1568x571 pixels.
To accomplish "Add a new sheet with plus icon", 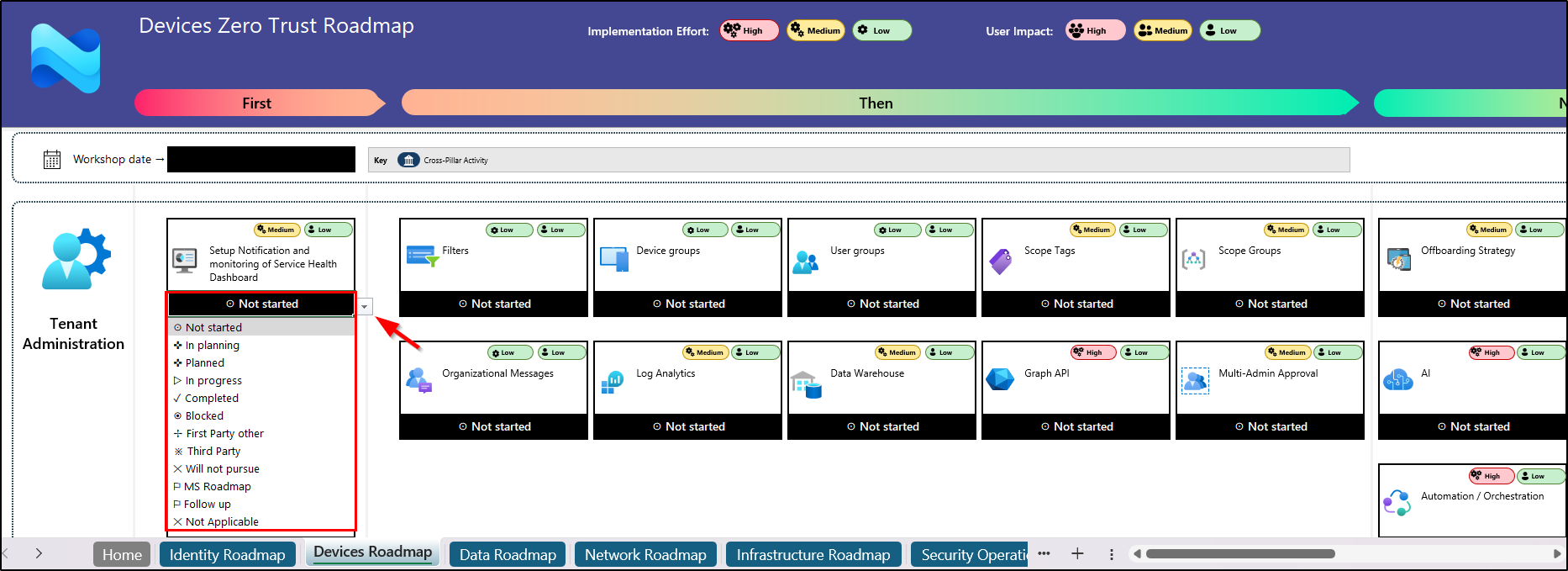I will pyautogui.click(x=1077, y=553).
